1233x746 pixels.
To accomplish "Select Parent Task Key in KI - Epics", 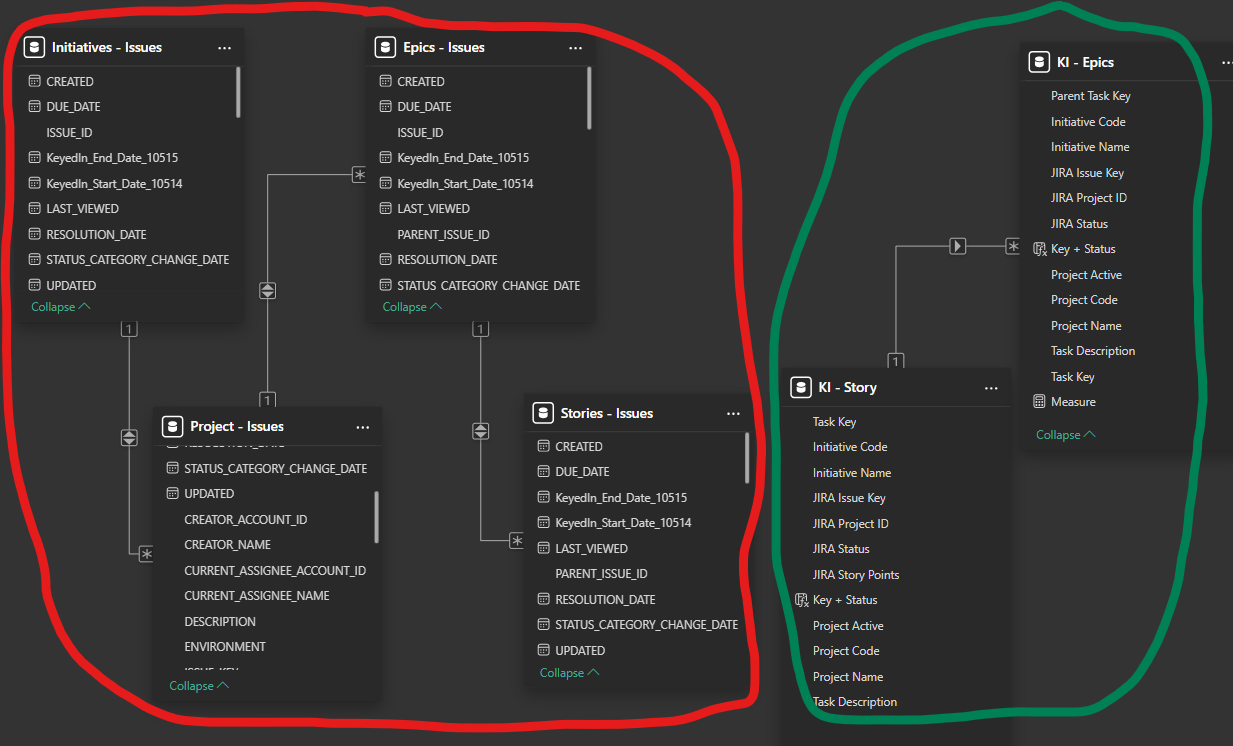I will tap(1091, 96).
